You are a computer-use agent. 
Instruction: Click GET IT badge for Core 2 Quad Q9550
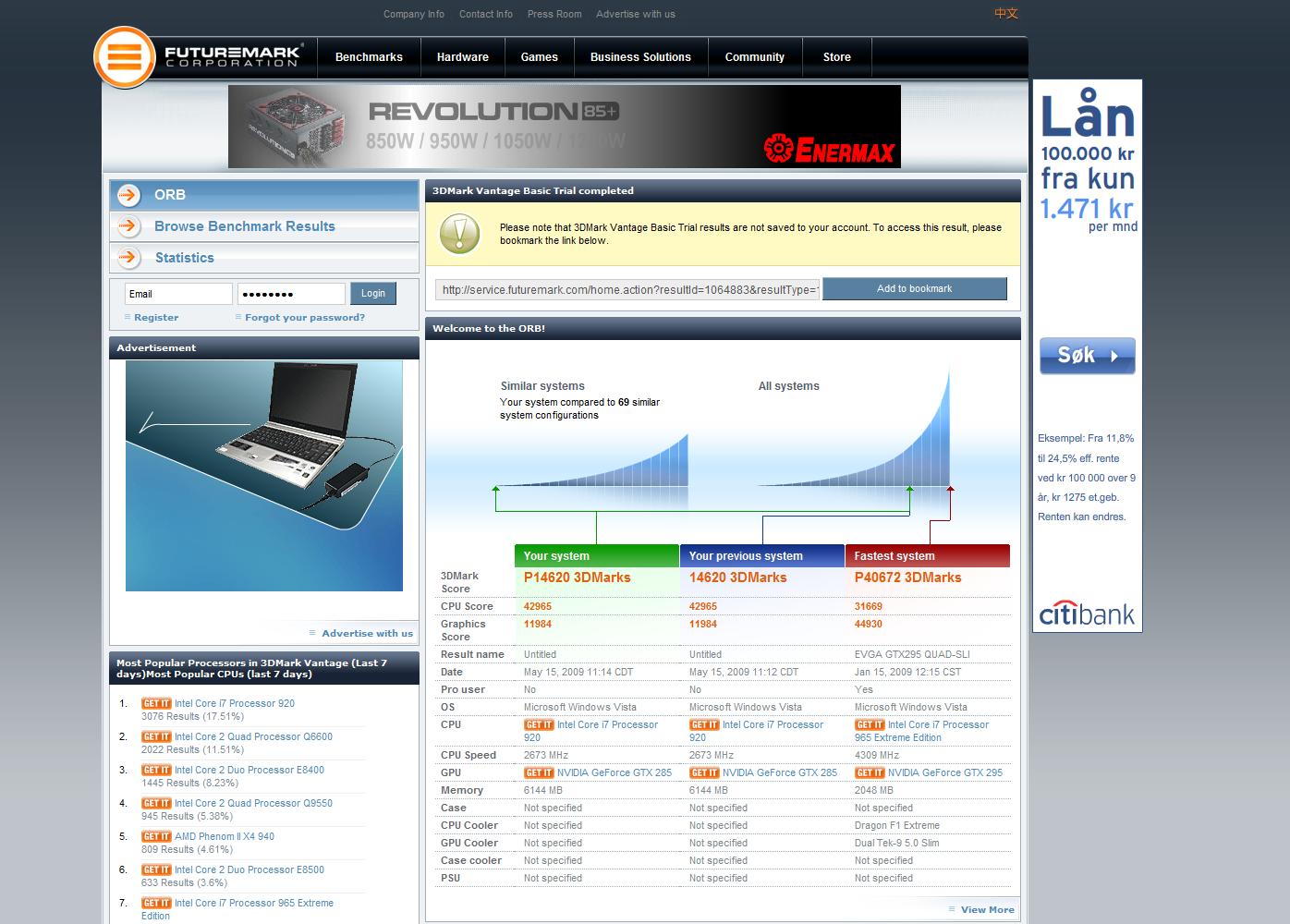[x=156, y=803]
